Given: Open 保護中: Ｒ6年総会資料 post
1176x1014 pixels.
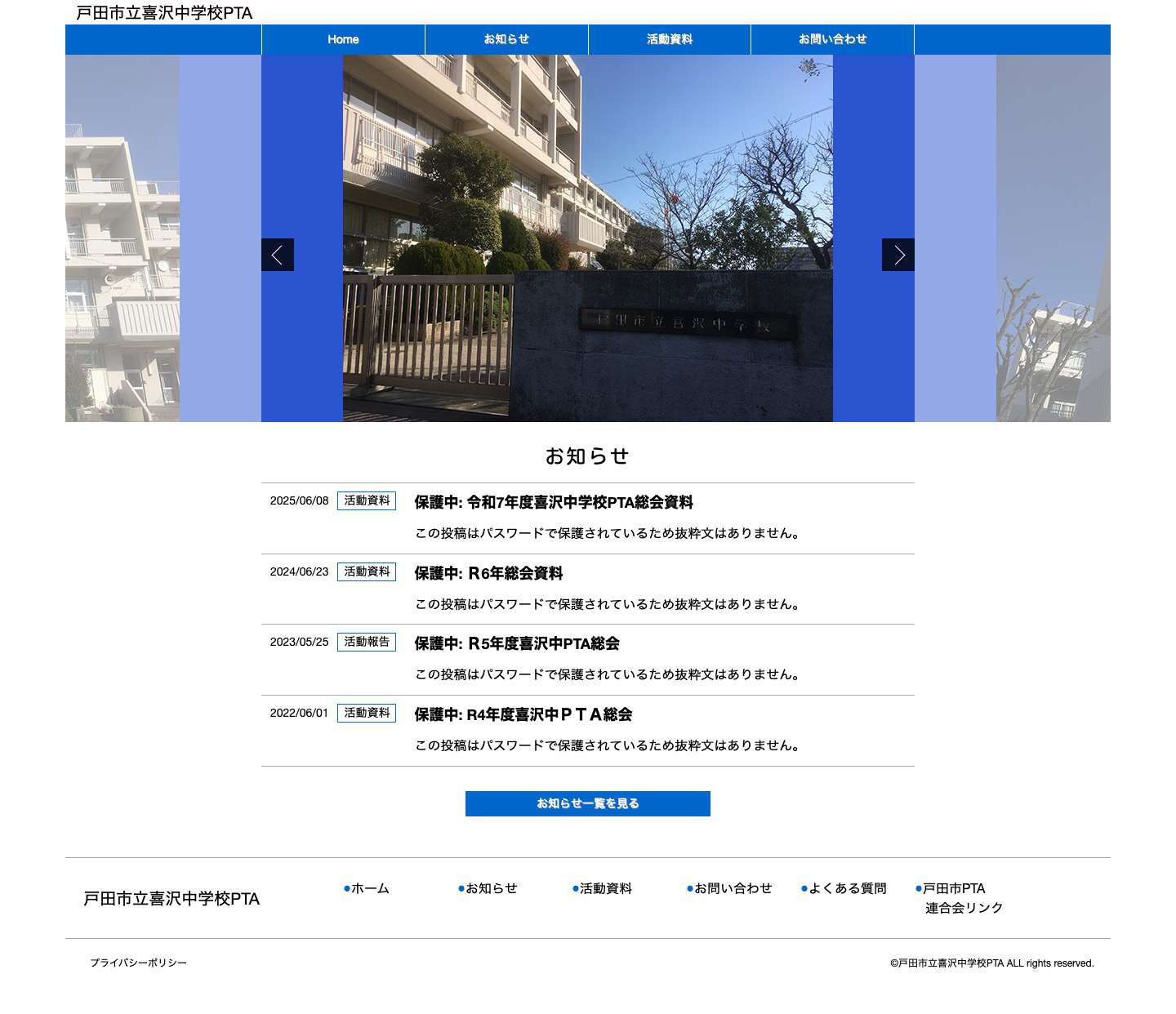Looking at the screenshot, I should click(x=488, y=574).
